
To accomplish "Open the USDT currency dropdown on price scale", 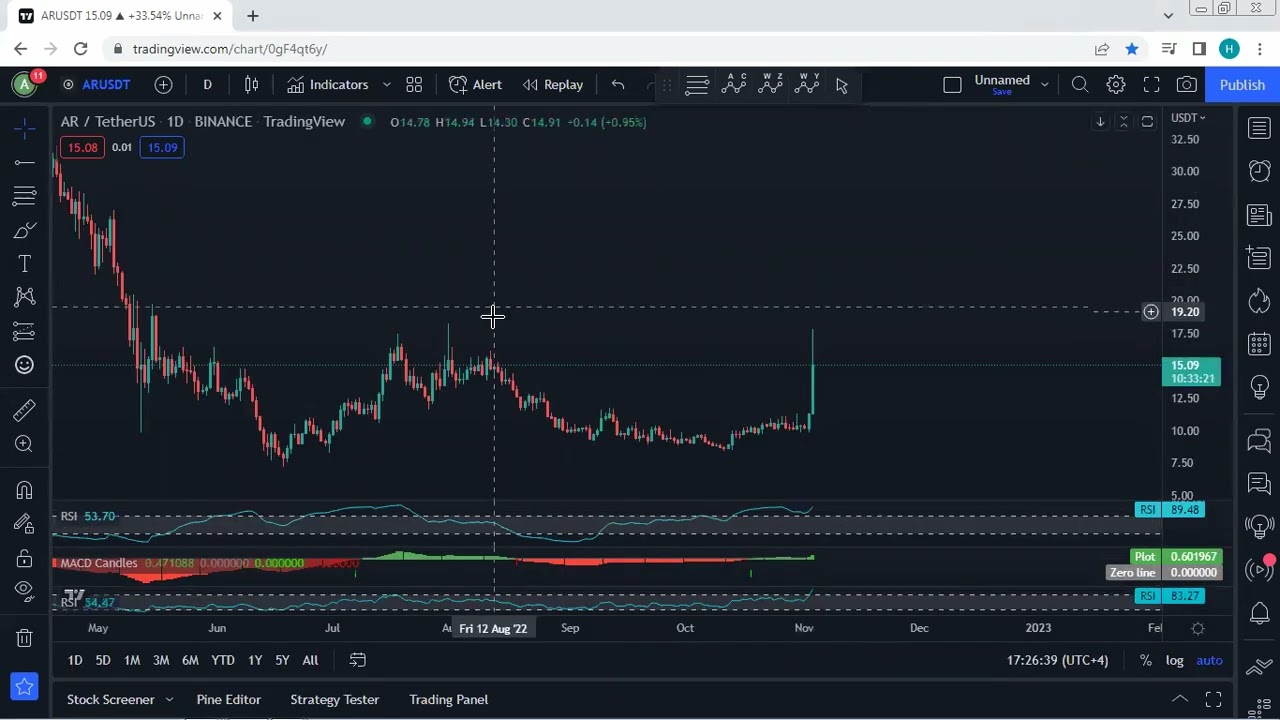I will 1188,118.
